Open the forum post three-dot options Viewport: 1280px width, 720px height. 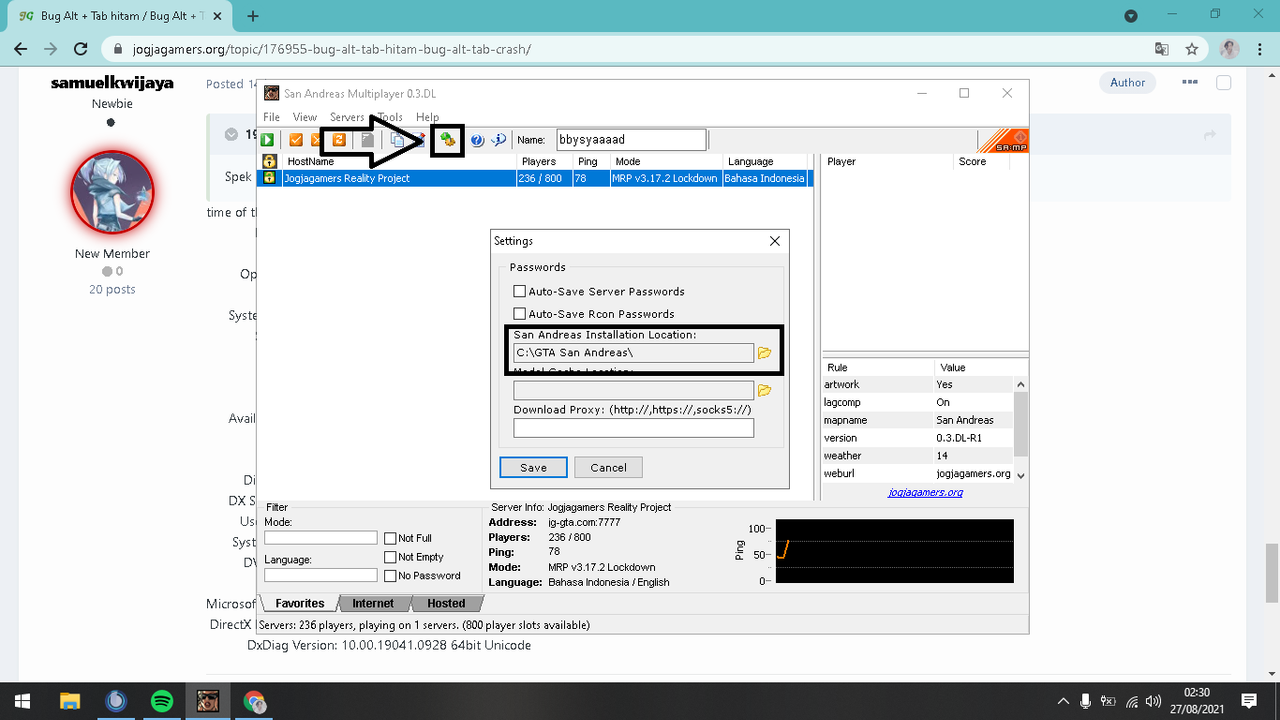coord(1190,83)
